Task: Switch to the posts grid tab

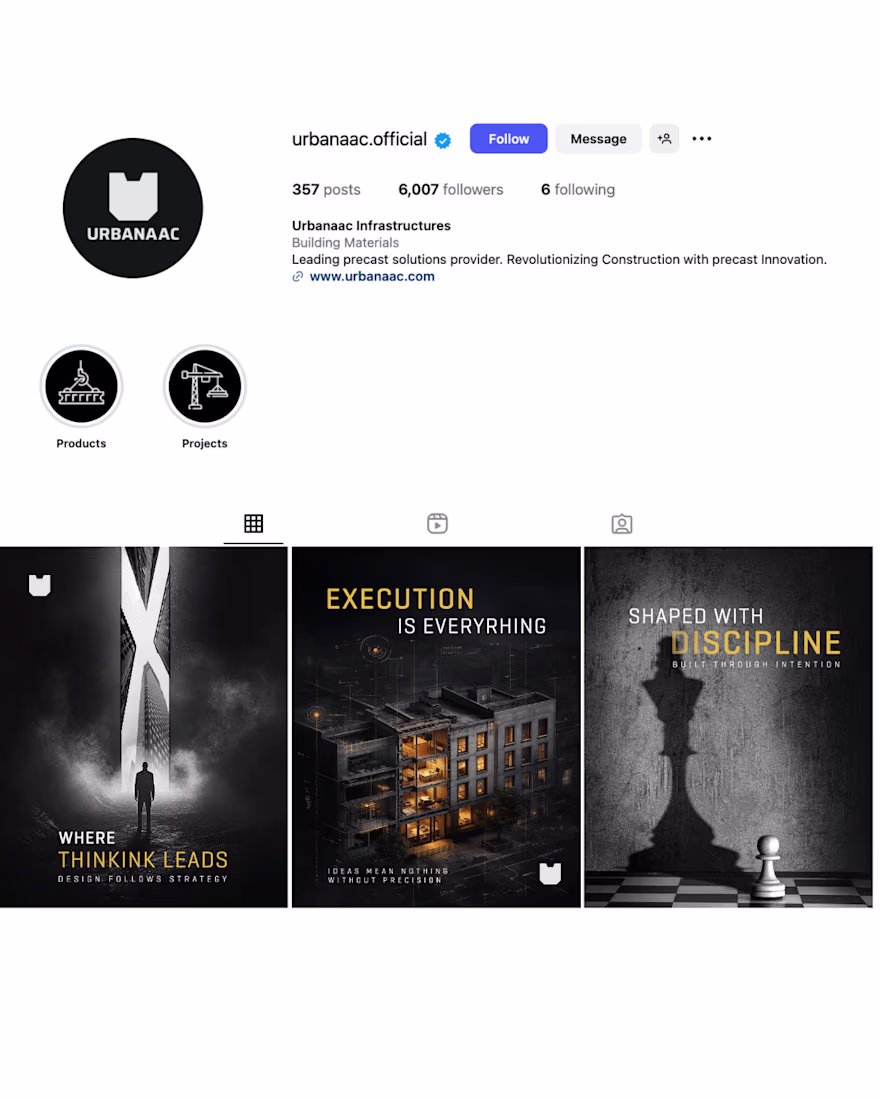Action: tap(253, 523)
